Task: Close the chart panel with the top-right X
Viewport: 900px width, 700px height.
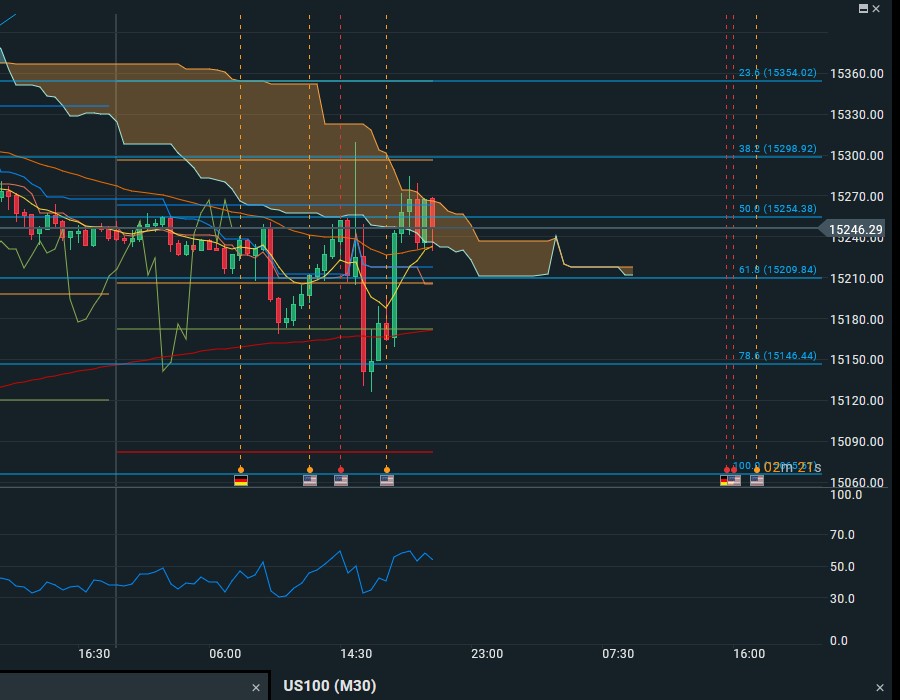Action: (x=876, y=9)
